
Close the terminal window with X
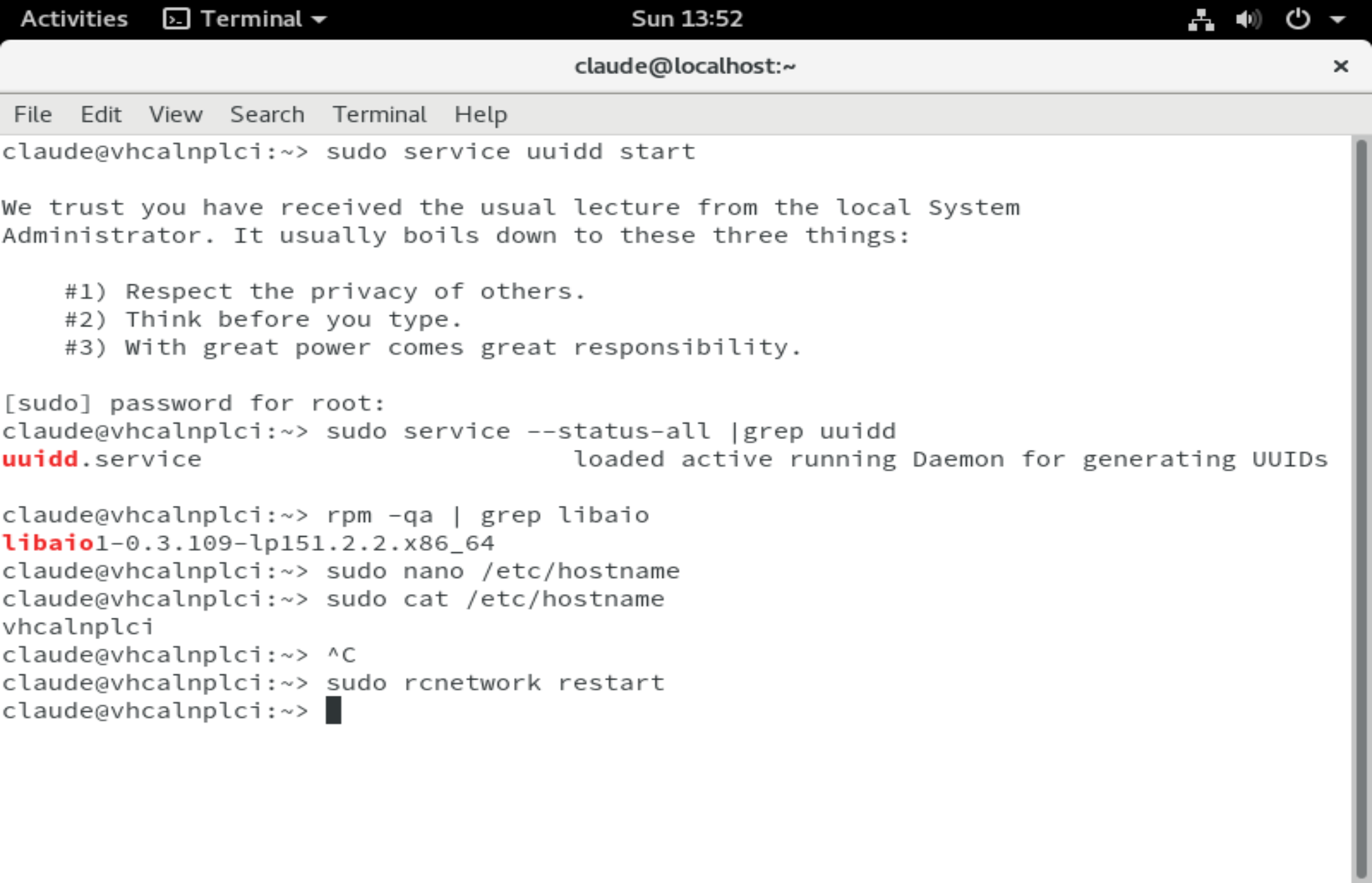[x=1340, y=66]
